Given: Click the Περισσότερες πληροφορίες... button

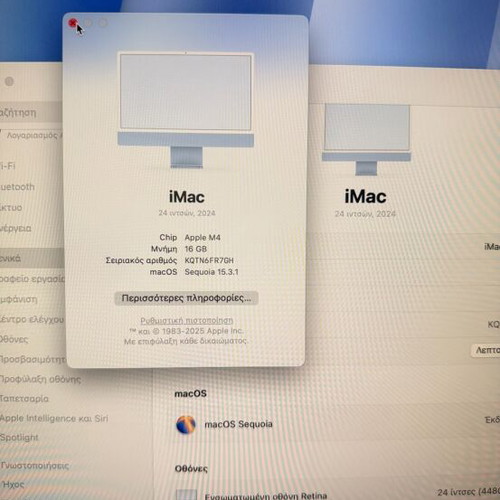Looking at the screenshot, I should [186, 298].
